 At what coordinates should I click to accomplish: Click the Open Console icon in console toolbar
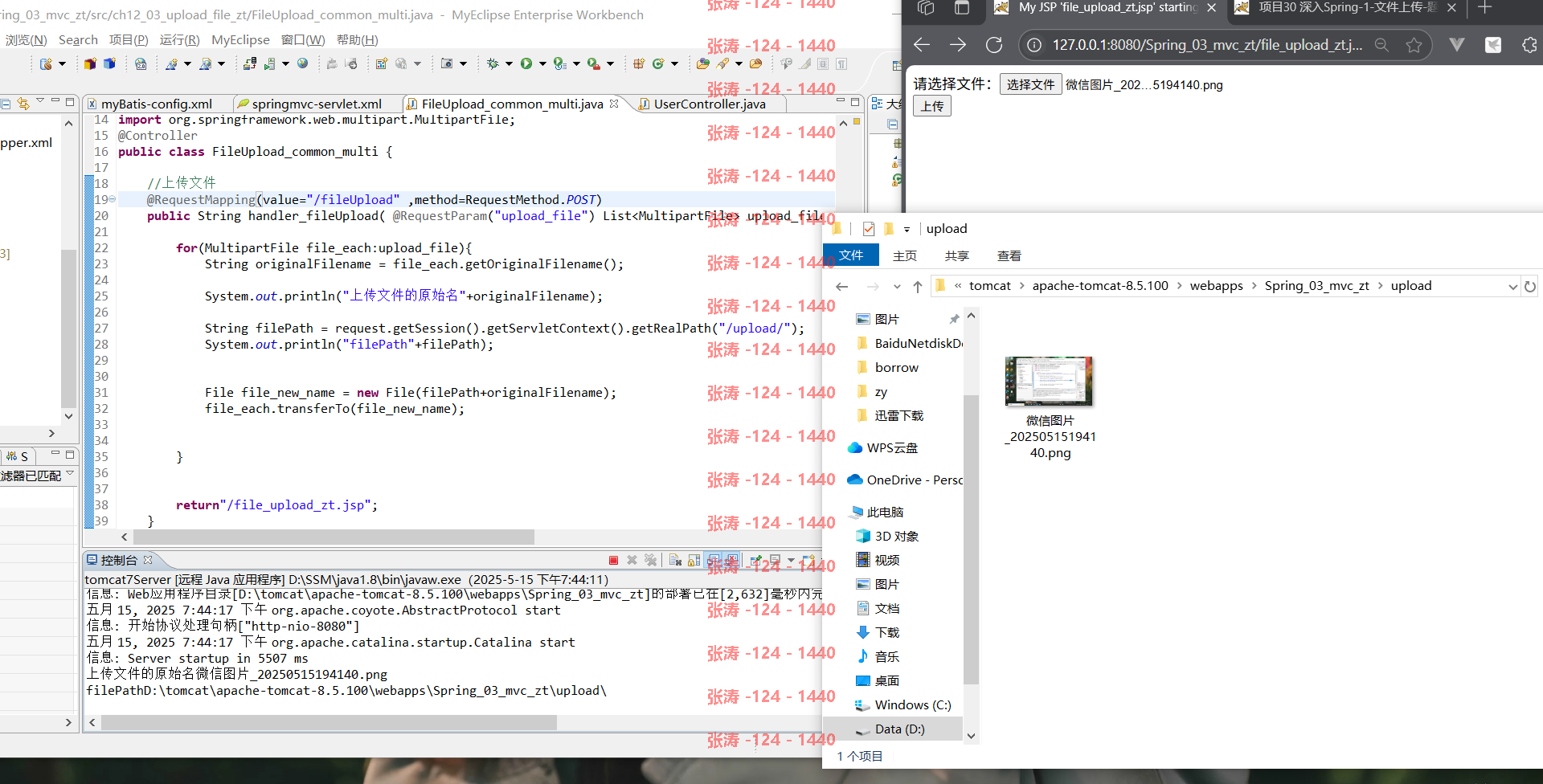coord(808,560)
